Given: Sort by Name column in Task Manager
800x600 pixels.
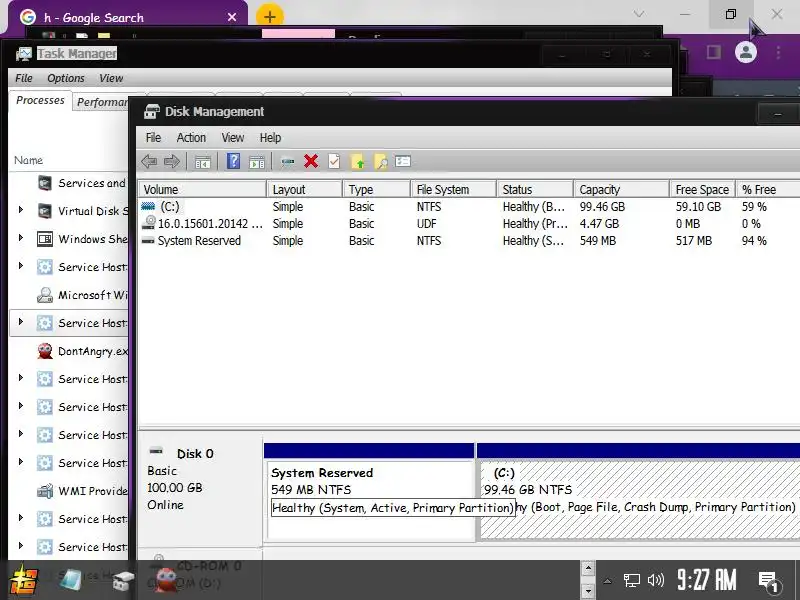Looking at the screenshot, I should [28, 160].
